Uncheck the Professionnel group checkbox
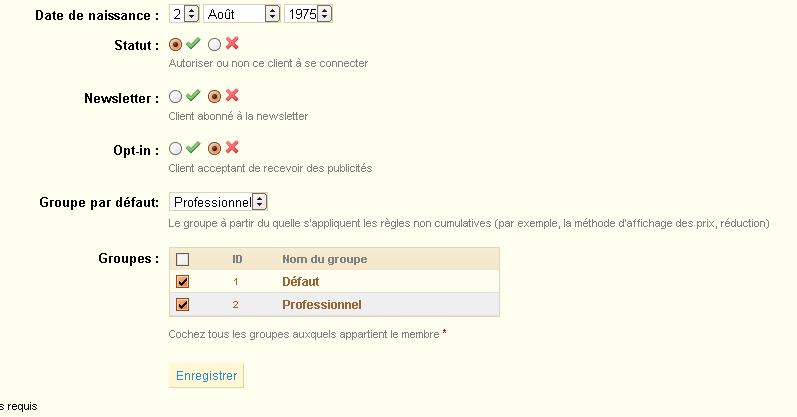Image resolution: width=797 pixels, height=417 pixels. coord(182,304)
